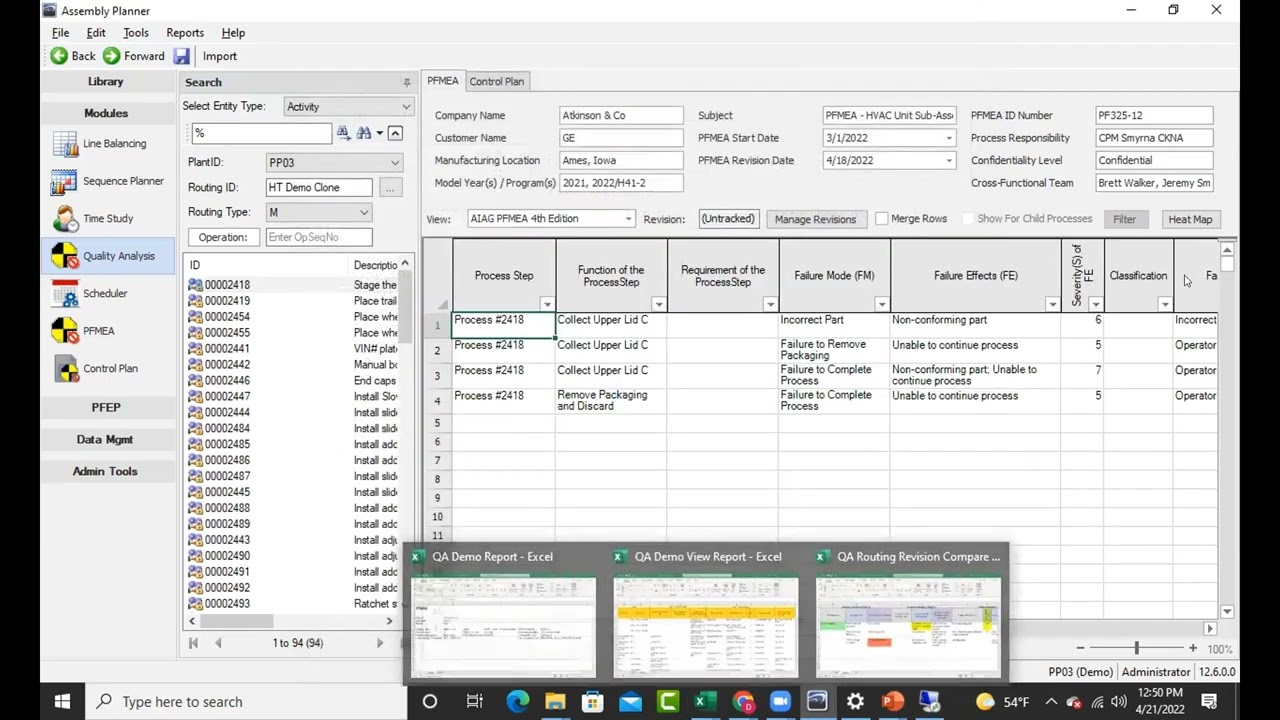Click the search binoculars icon
Image resolution: width=1280 pixels, height=720 pixels.
(364, 133)
